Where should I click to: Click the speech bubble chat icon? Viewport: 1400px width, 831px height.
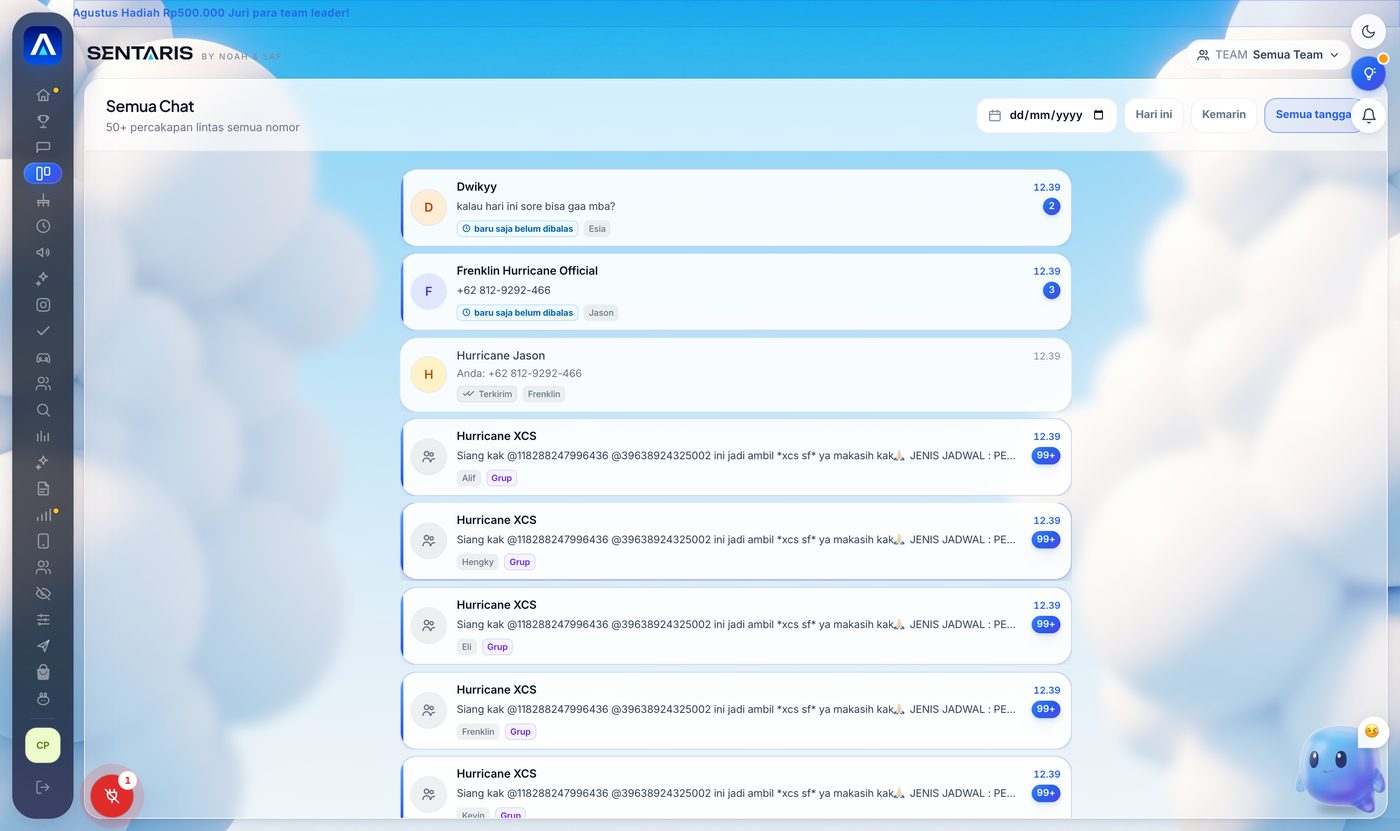(x=43, y=147)
